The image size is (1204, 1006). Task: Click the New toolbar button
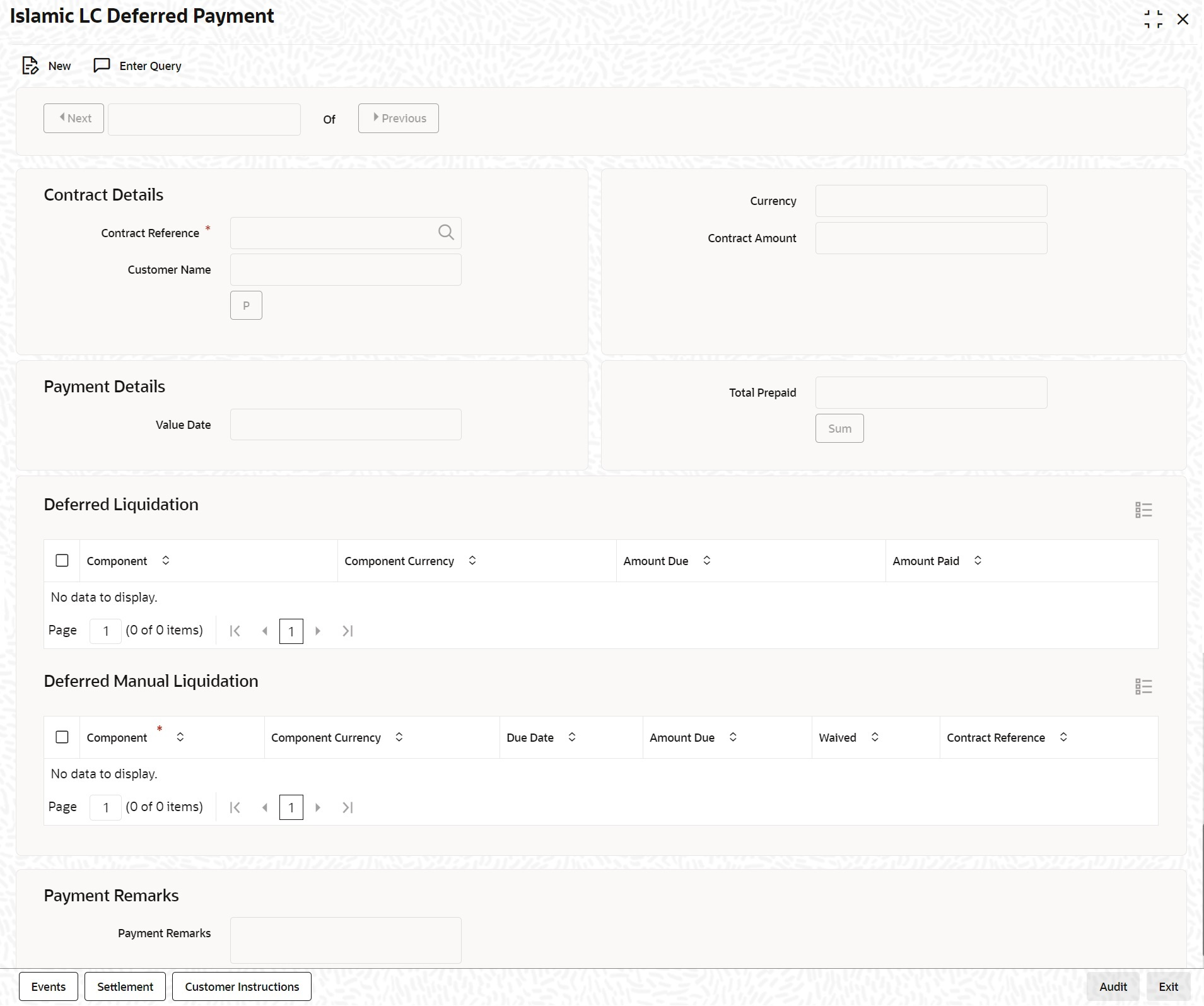coord(47,66)
